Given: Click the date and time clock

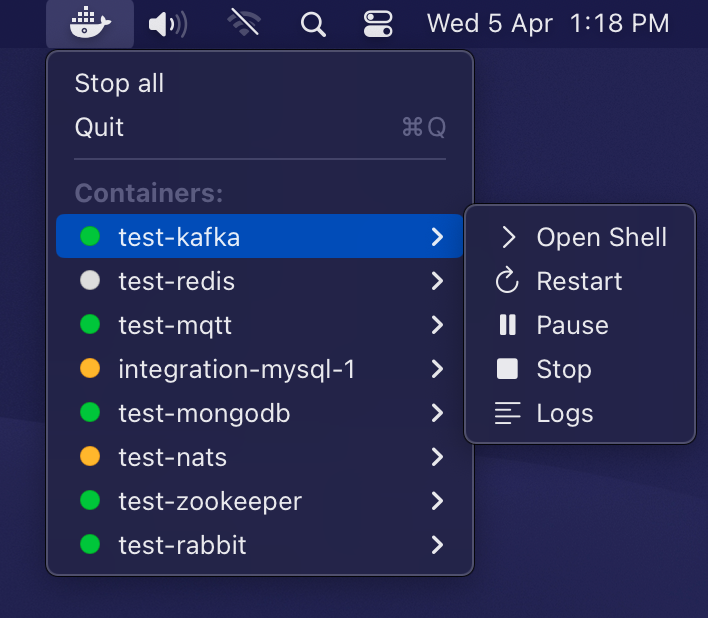Looking at the screenshot, I should (x=548, y=23).
